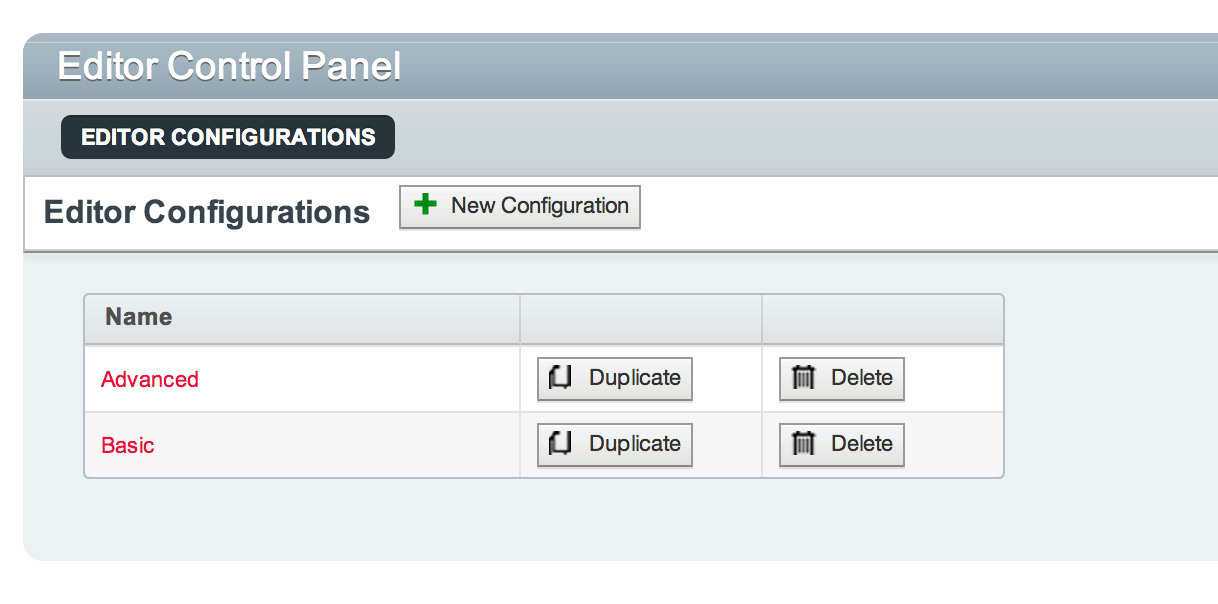Click the duplicate page icon in Basic row

pyautogui.click(x=561, y=444)
